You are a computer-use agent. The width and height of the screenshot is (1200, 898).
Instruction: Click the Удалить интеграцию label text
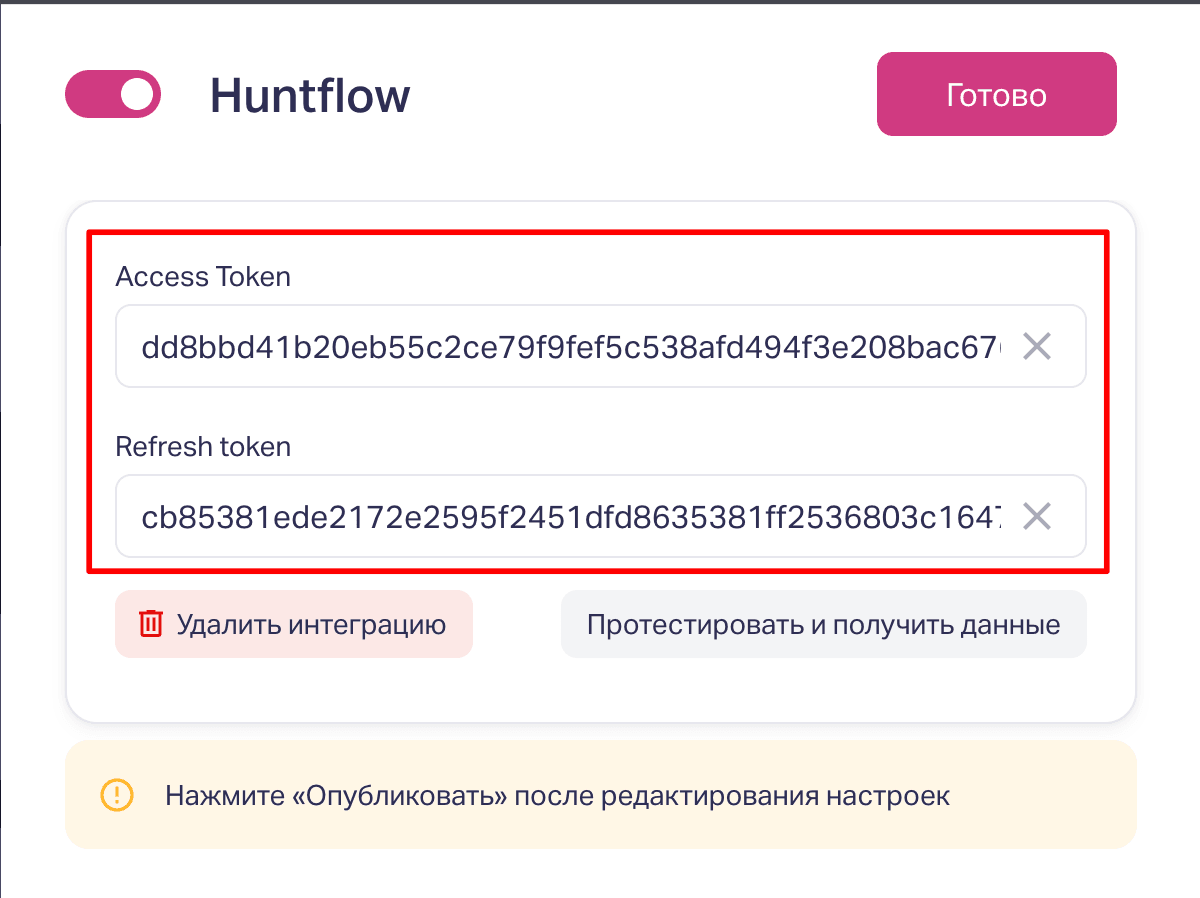[311, 625]
